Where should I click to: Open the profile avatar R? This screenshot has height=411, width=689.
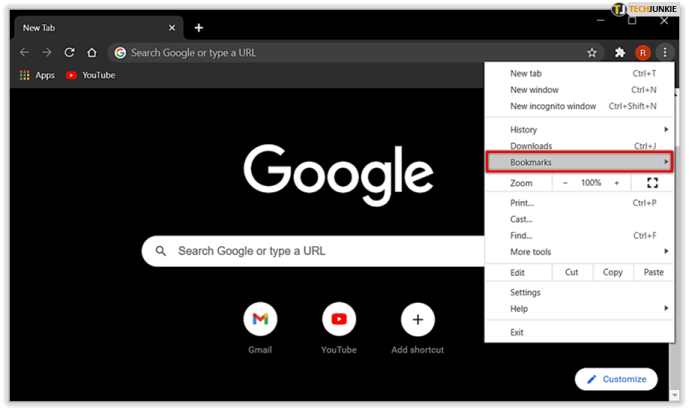coord(642,53)
